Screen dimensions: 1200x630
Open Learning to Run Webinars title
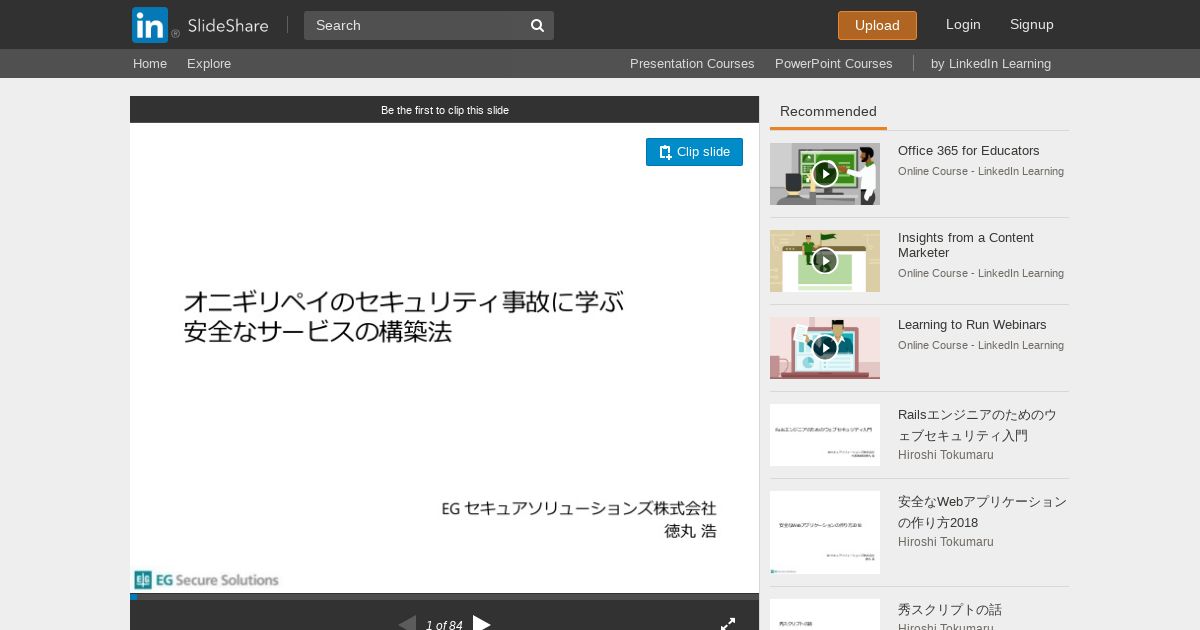pos(972,324)
